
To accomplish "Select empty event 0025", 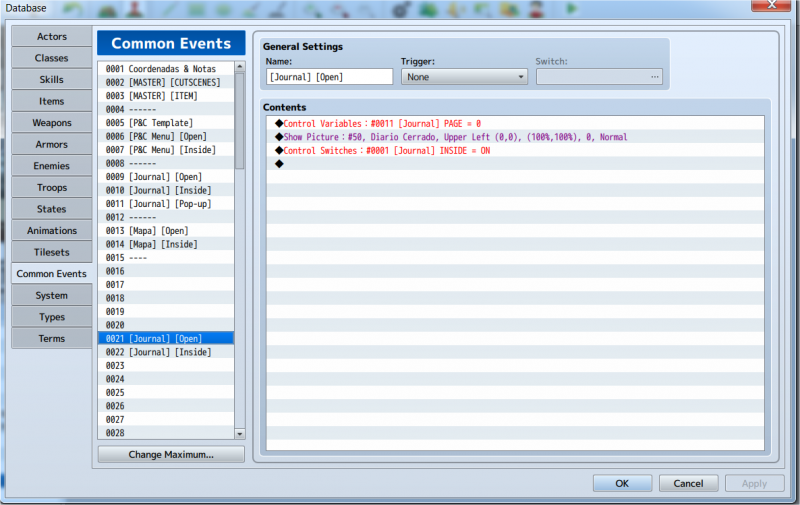I will 166,393.
